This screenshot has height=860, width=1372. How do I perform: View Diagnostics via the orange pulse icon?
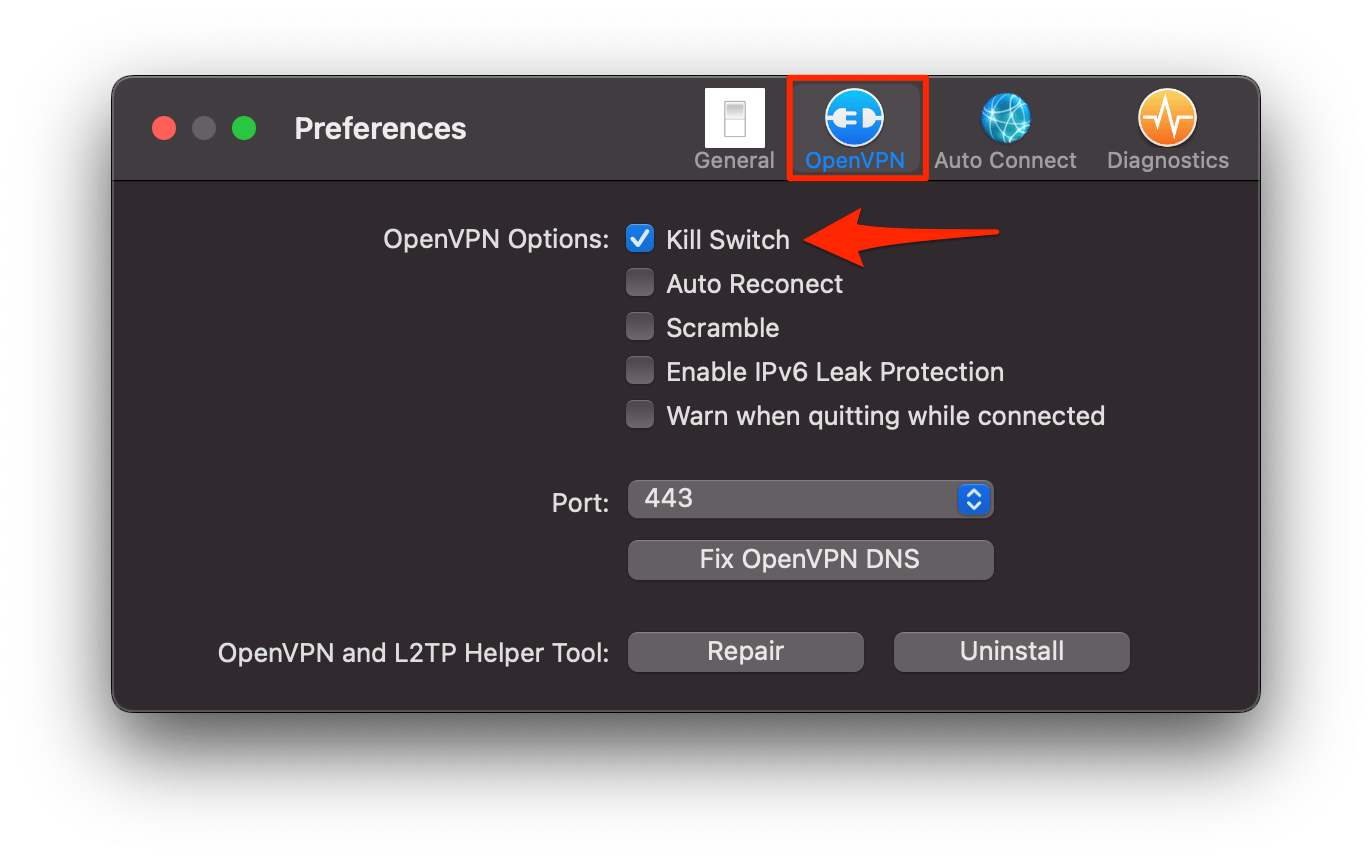point(1166,118)
